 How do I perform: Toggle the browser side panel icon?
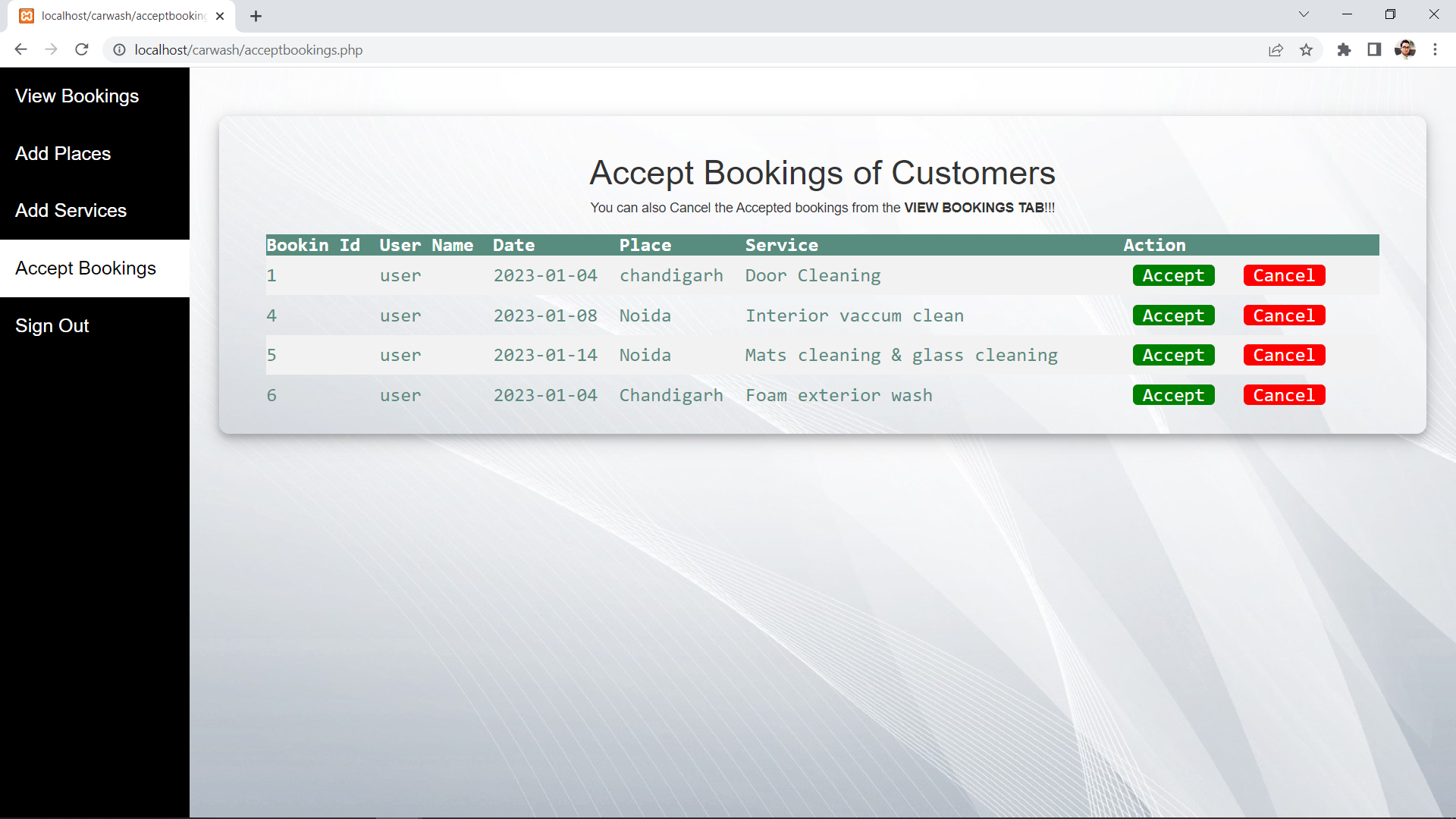1374,50
